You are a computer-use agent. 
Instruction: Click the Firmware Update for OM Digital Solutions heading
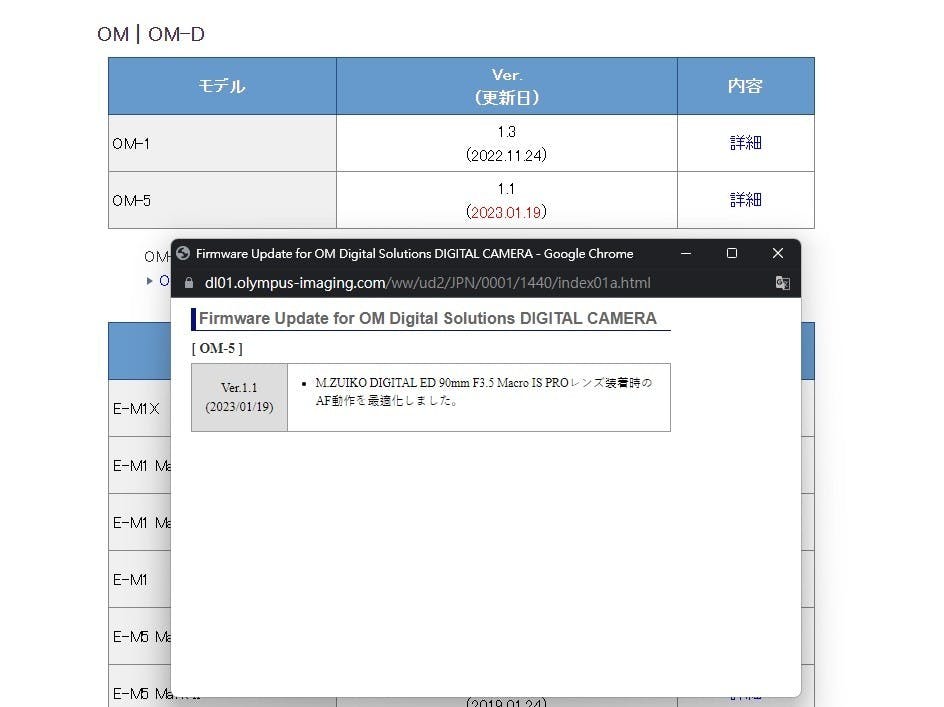pyautogui.click(x=427, y=318)
